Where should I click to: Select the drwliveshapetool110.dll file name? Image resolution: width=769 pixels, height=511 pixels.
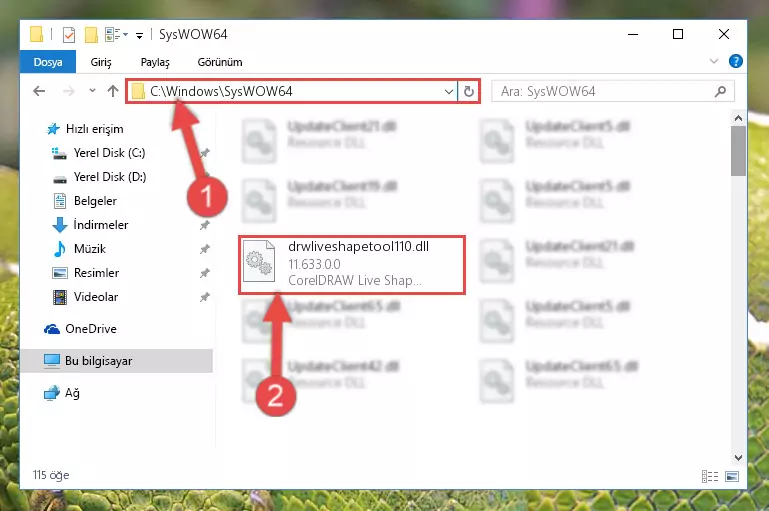tap(359, 246)
